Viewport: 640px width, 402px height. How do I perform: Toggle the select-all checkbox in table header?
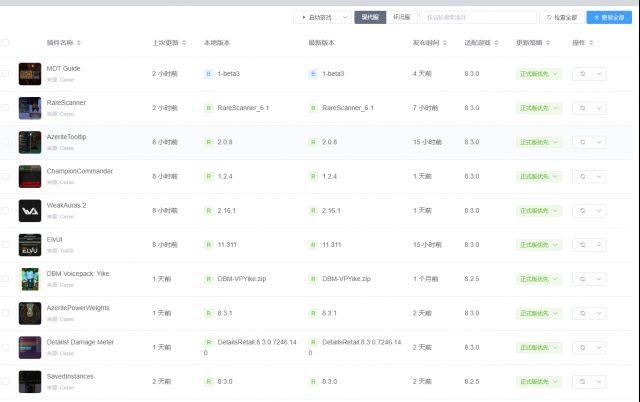click(6, 43)
